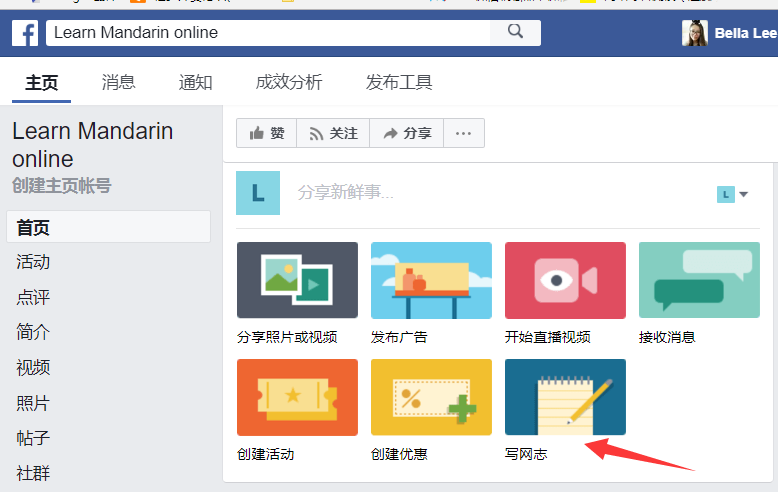Click the Learn Mandarin online page title
This screenshot has width=778, height=492.
(x=92, y=145)
